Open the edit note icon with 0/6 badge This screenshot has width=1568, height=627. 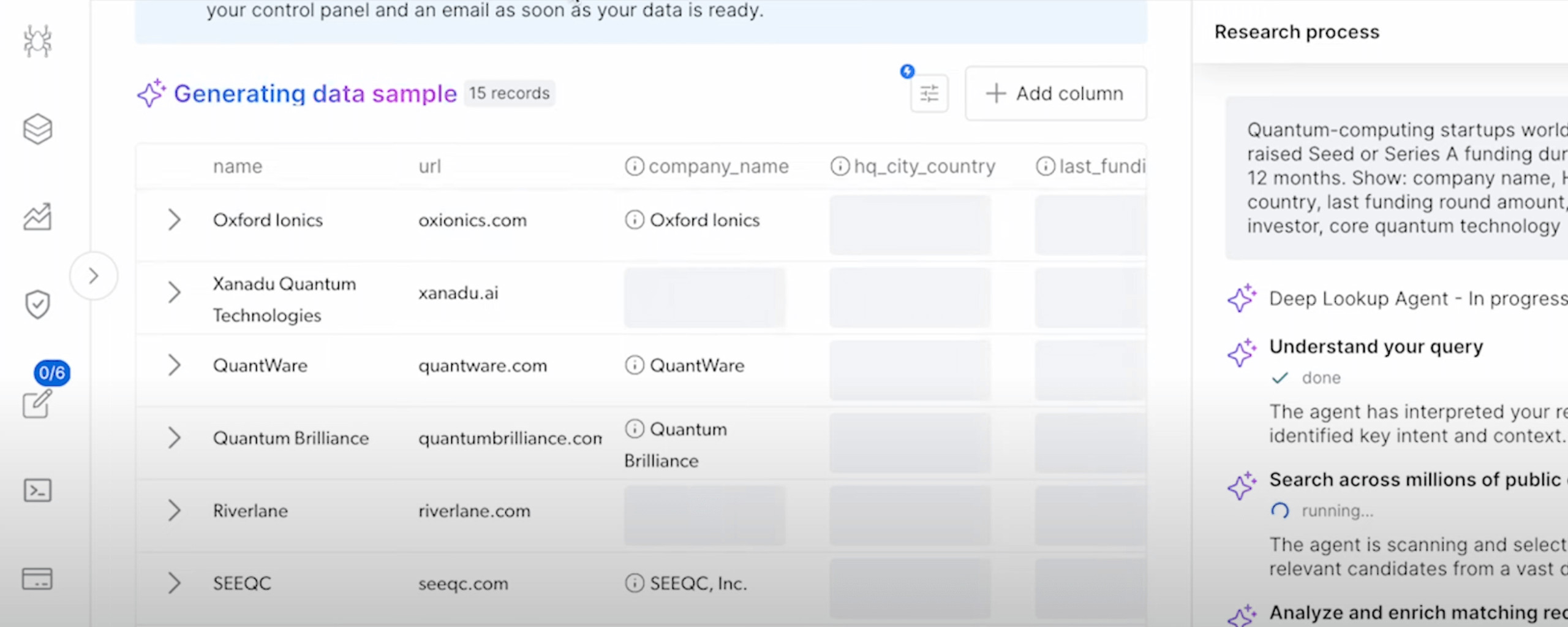click(x=37, y=403)
